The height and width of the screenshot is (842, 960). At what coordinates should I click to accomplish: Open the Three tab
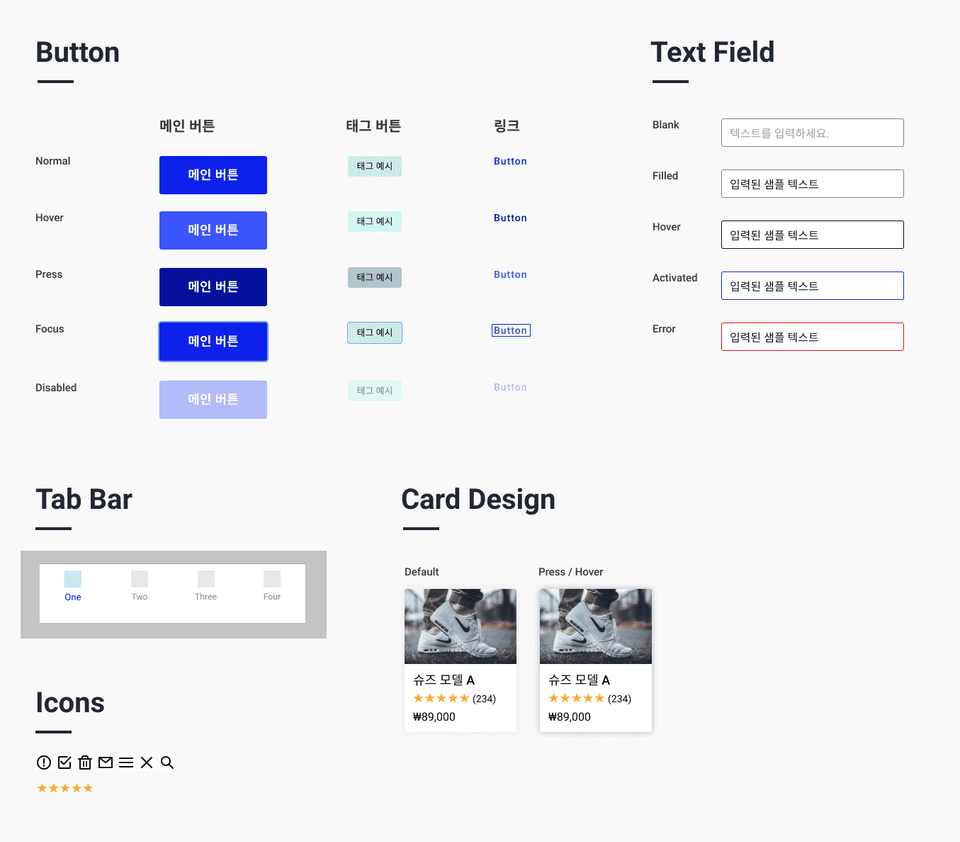tap(206, 586)
